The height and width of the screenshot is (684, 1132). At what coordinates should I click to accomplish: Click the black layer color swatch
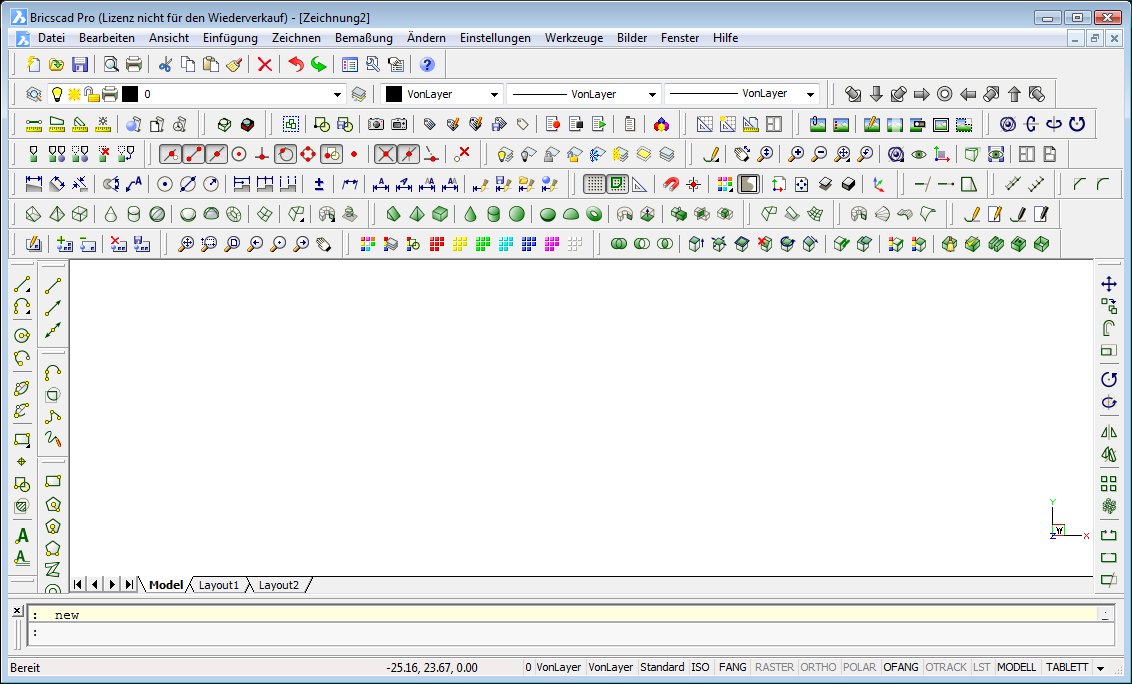tap(130, 94)
